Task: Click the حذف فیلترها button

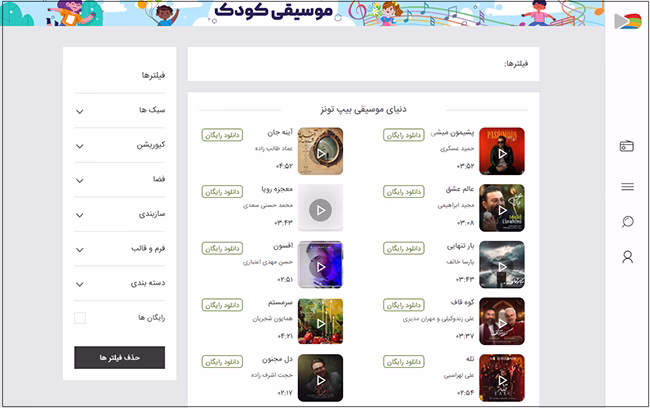Action: [x=119, y=357]
